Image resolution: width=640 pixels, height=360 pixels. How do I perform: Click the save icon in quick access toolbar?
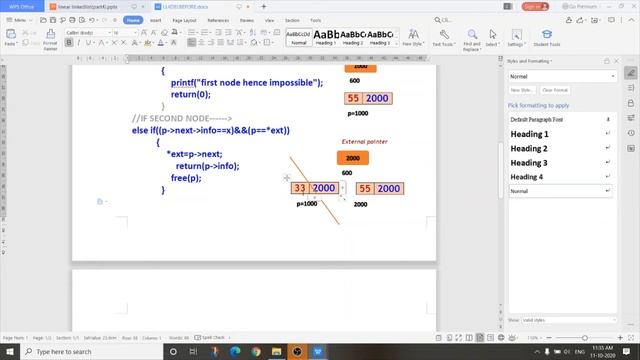[x=53, y=20]
